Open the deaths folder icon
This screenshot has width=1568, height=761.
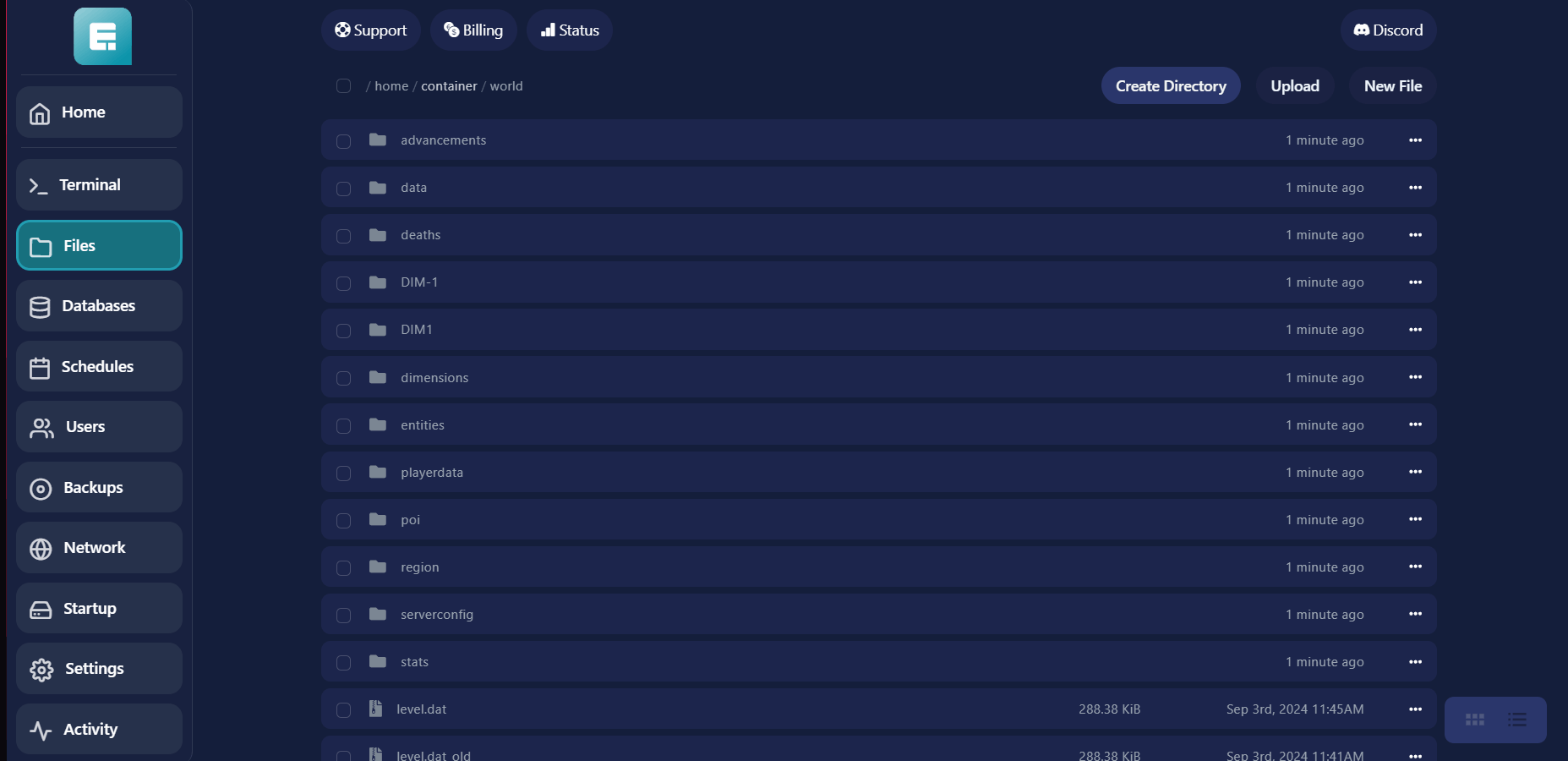[x=378, y=234]
